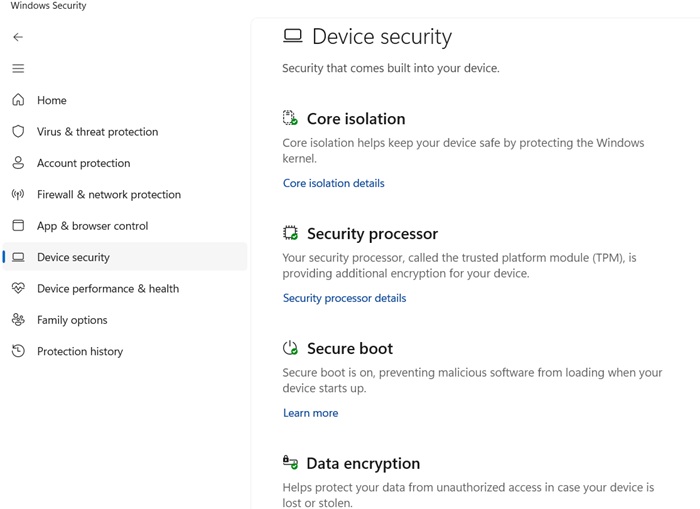Open Device performance & health label
This screenshot has width=700, height=509.
point(108,288)
